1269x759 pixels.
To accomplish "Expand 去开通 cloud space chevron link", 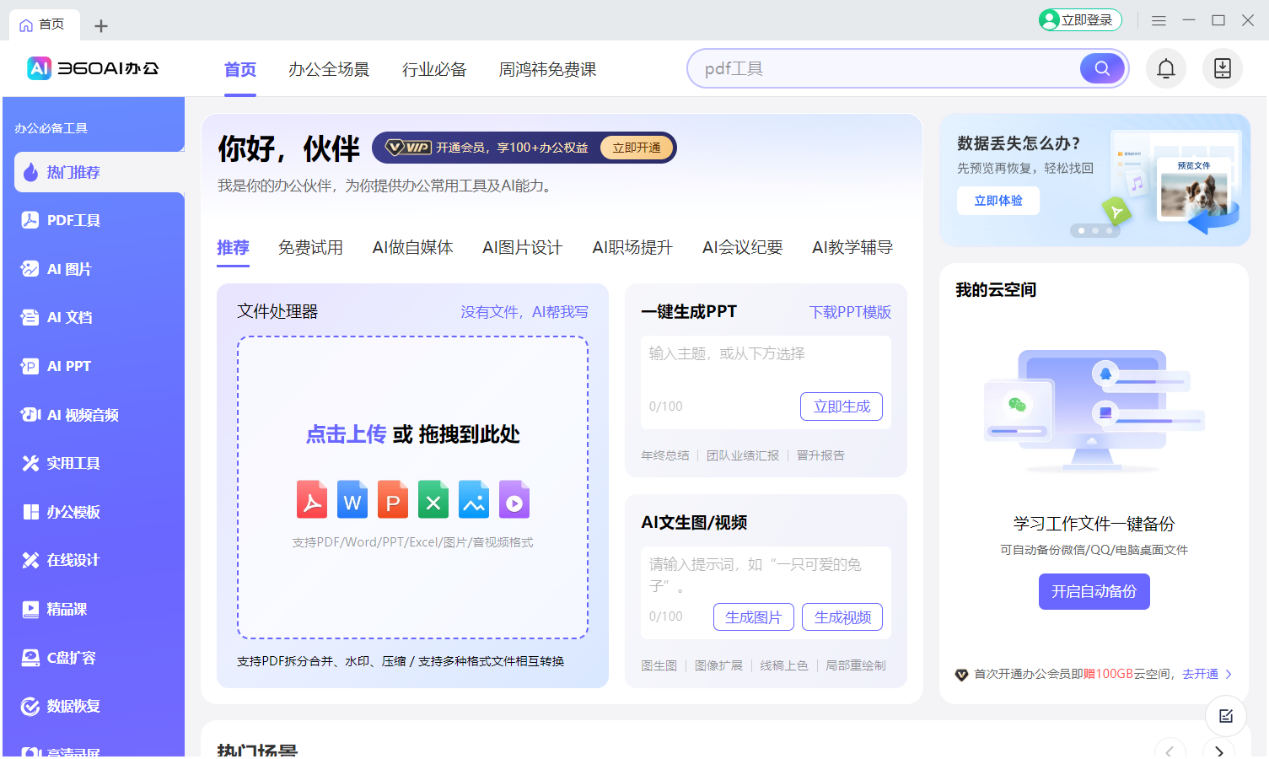I will [1228, 675].
